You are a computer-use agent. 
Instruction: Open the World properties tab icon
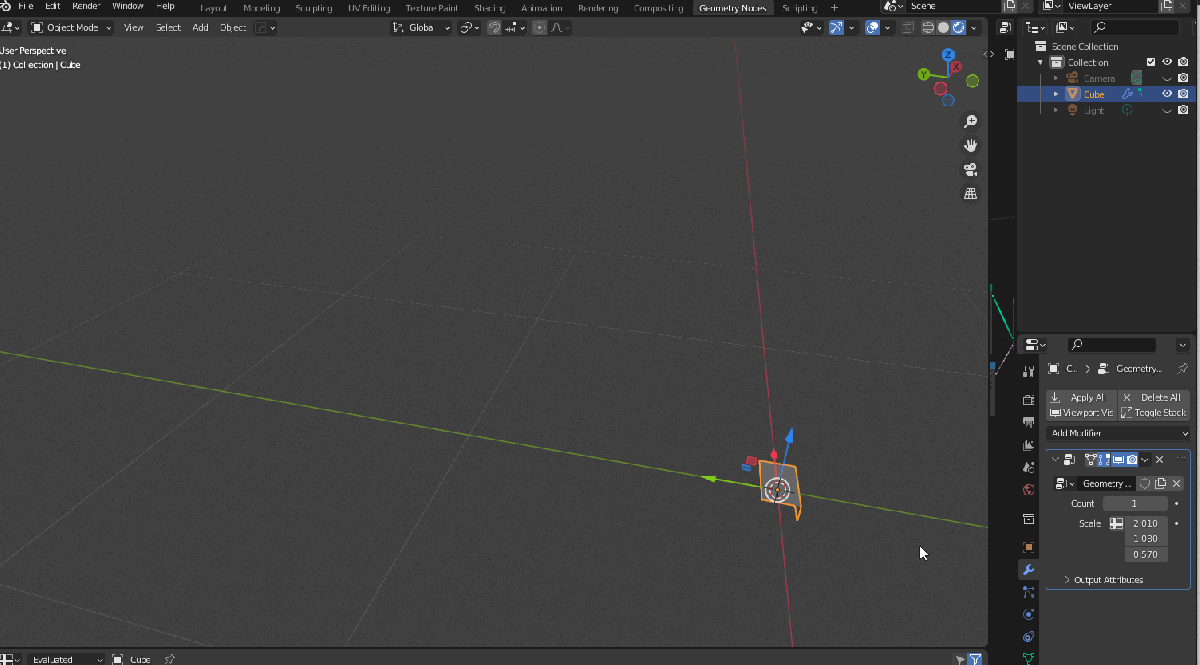click(1028, 490)
